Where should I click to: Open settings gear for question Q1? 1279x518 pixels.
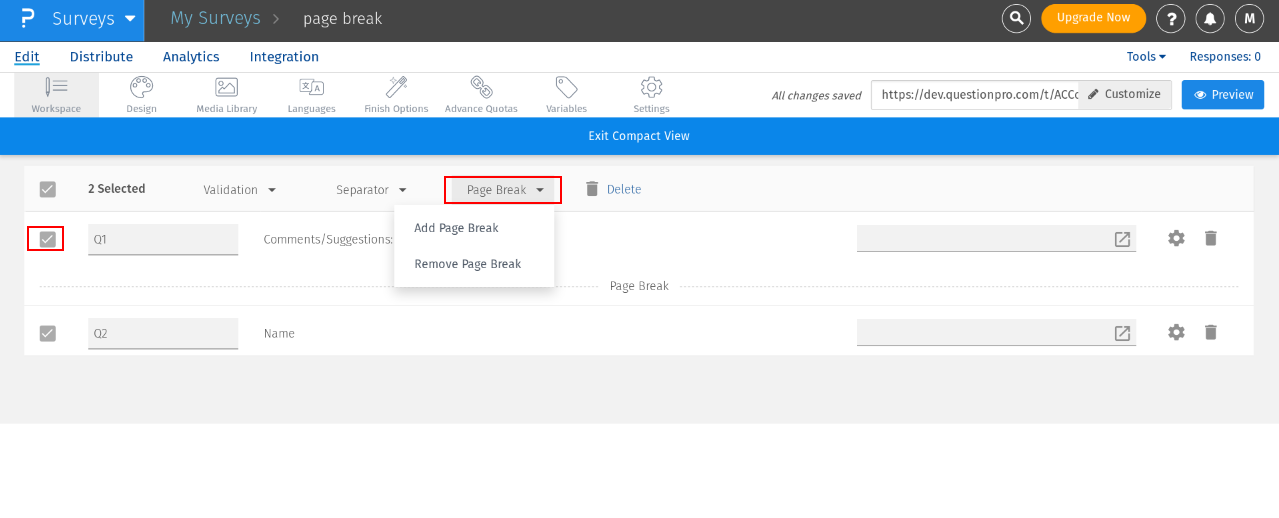1176,238
